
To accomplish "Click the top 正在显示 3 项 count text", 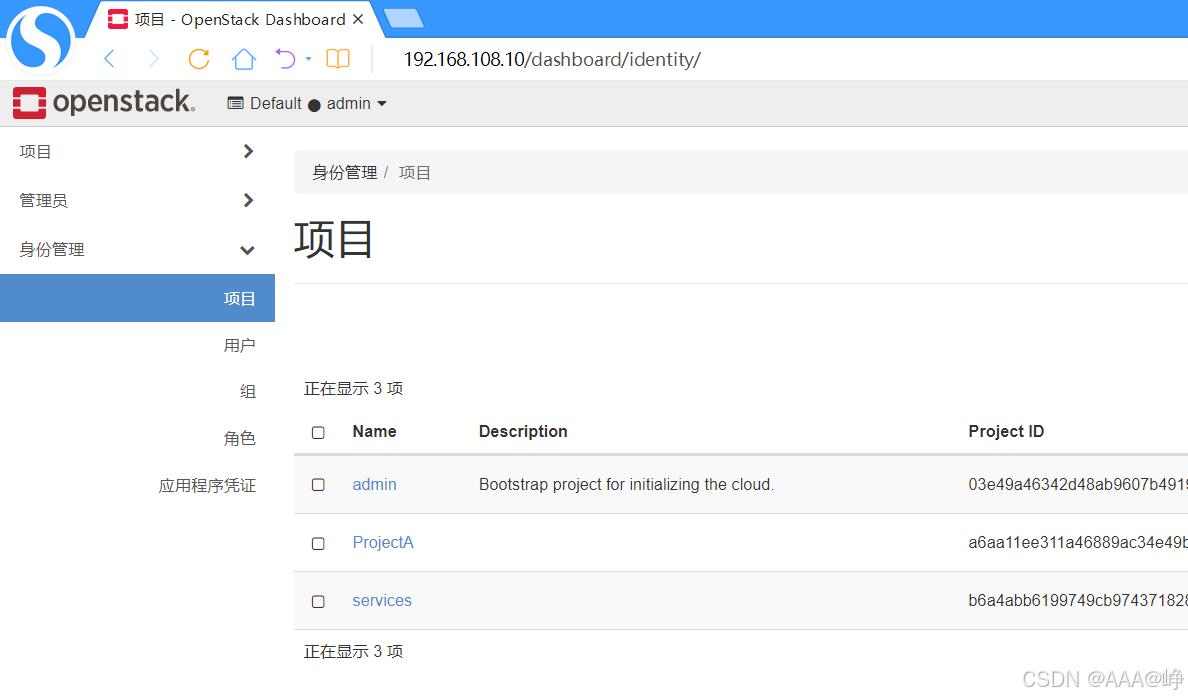I will pyautogui.click(x=353, y=389).
